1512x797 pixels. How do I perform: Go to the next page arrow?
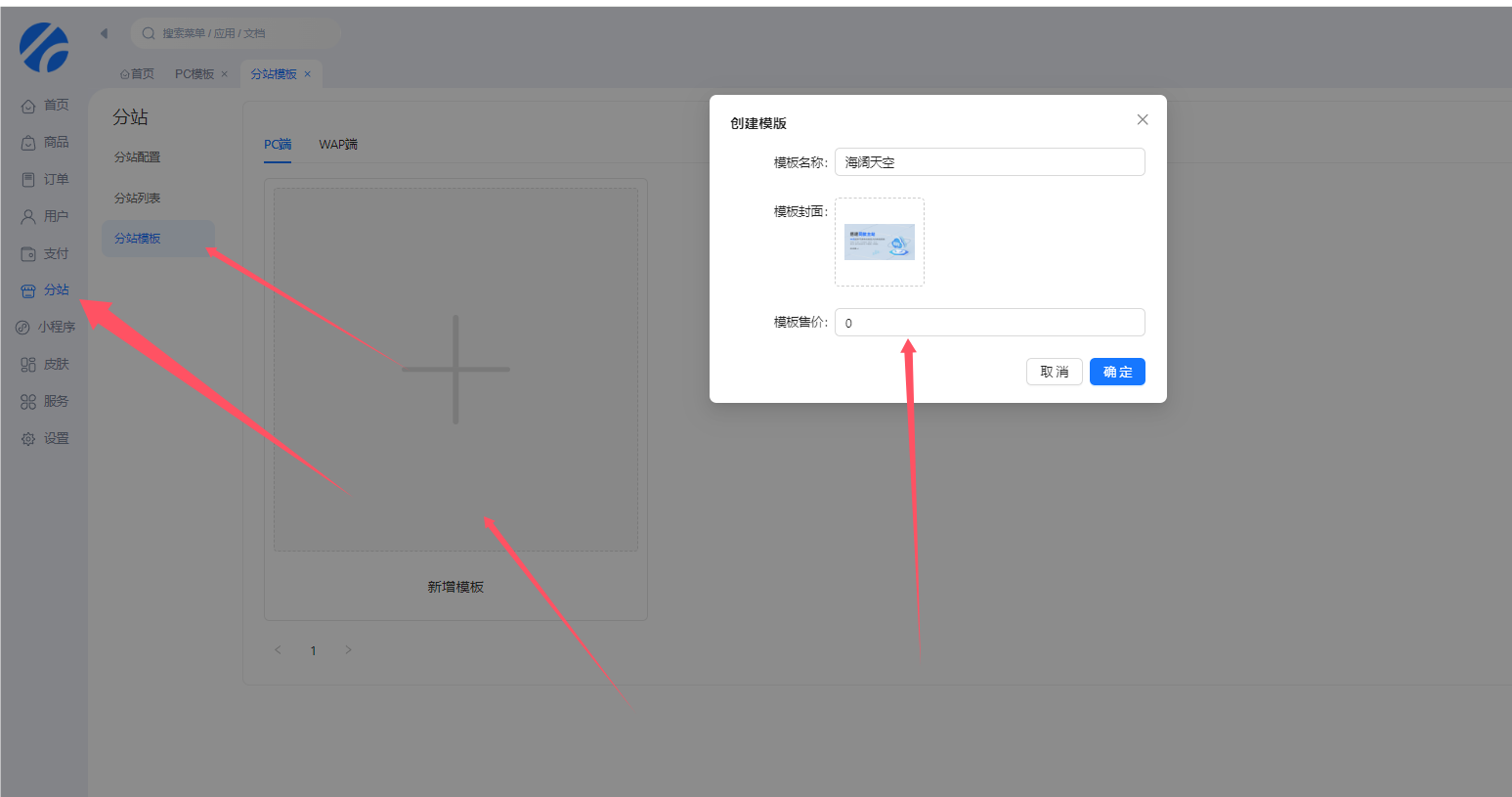pos(348,650)
